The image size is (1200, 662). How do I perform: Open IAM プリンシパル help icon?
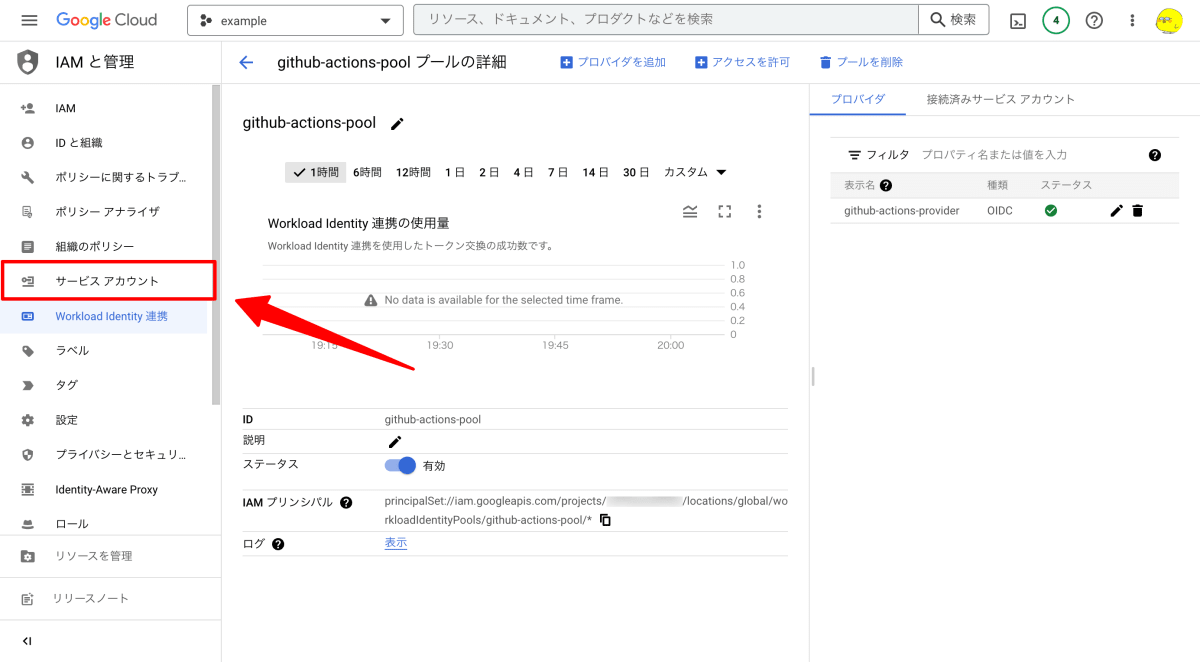click(346, 502)
